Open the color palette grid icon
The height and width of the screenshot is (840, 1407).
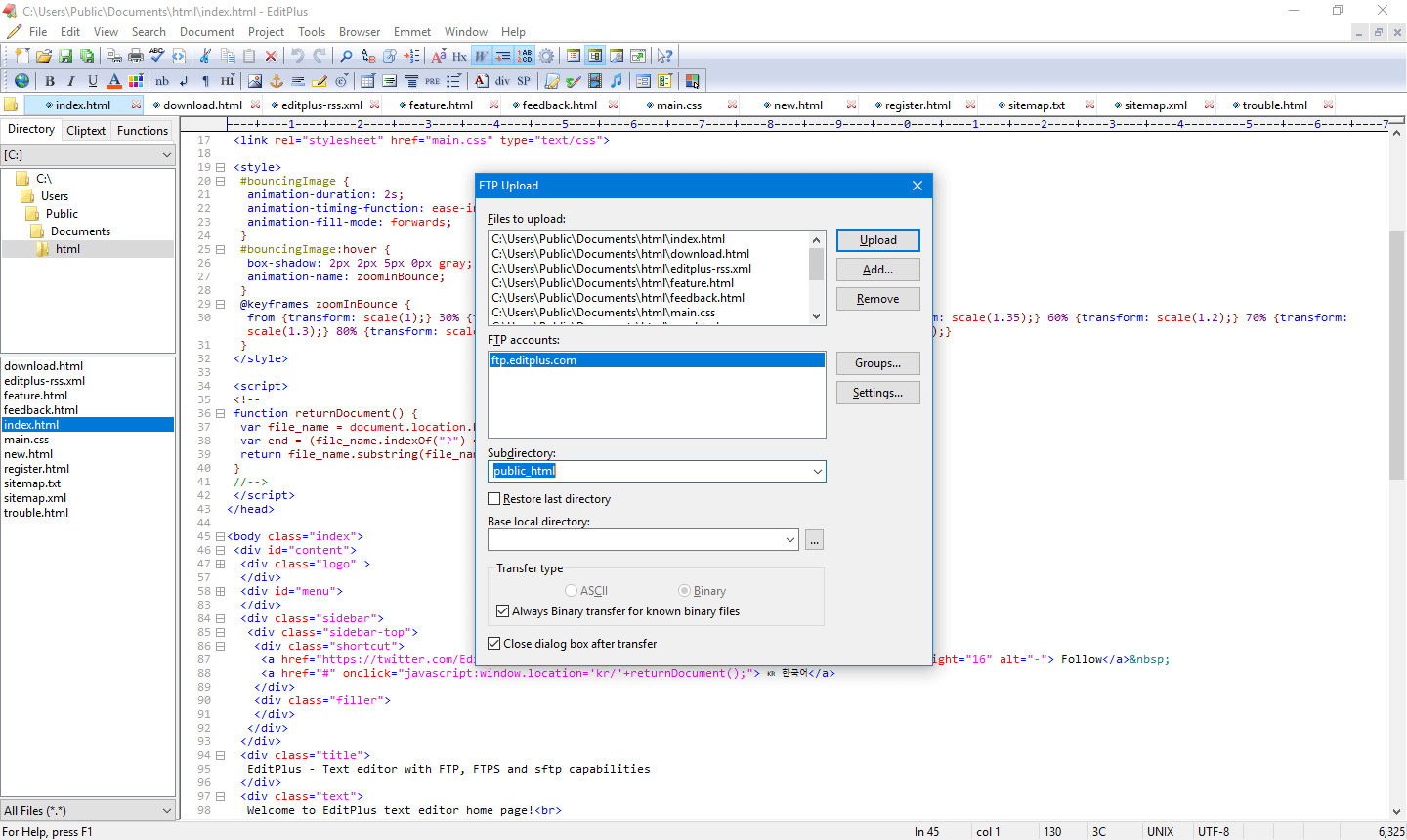[136, 81]
